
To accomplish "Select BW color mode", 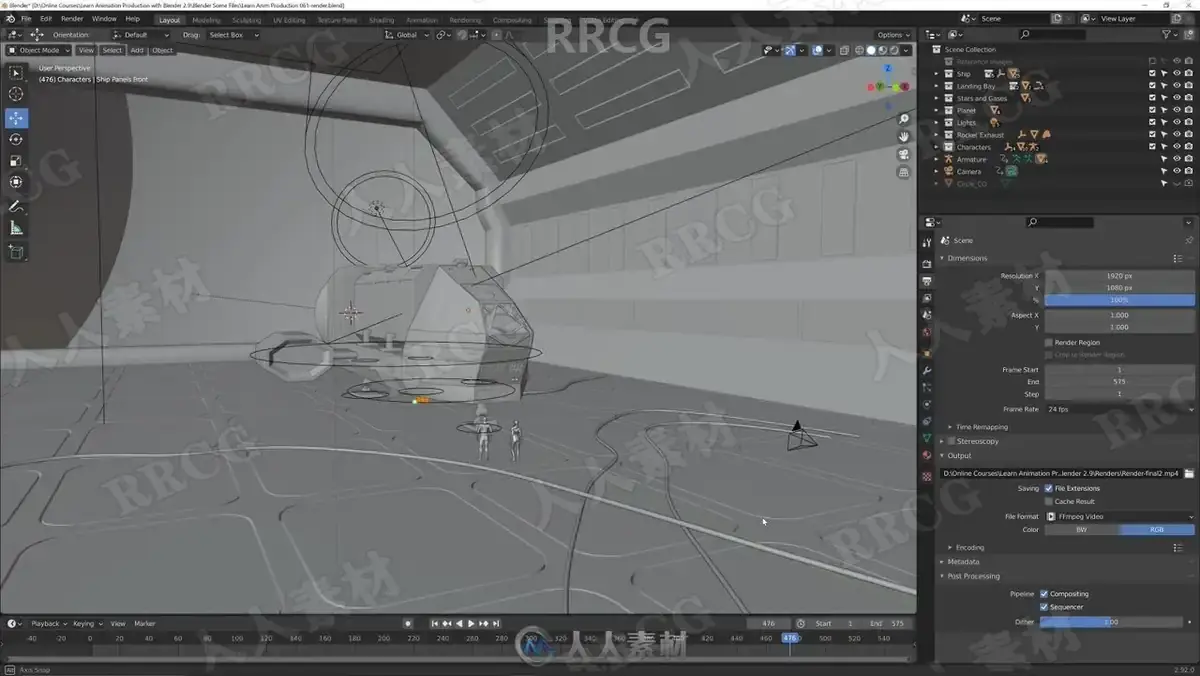I will click(x=1082, y=530).
